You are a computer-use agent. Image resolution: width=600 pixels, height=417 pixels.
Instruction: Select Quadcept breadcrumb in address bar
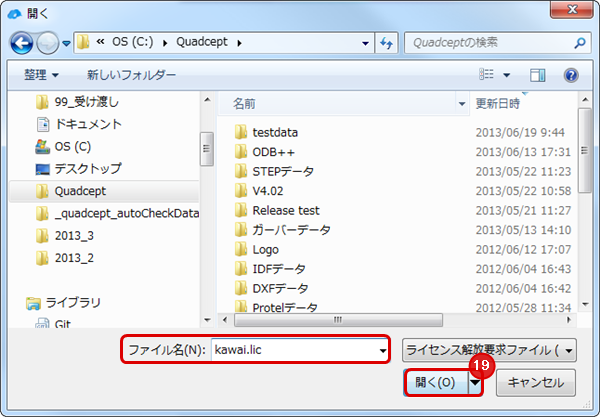pyautogui.click(x=202, y=41)
